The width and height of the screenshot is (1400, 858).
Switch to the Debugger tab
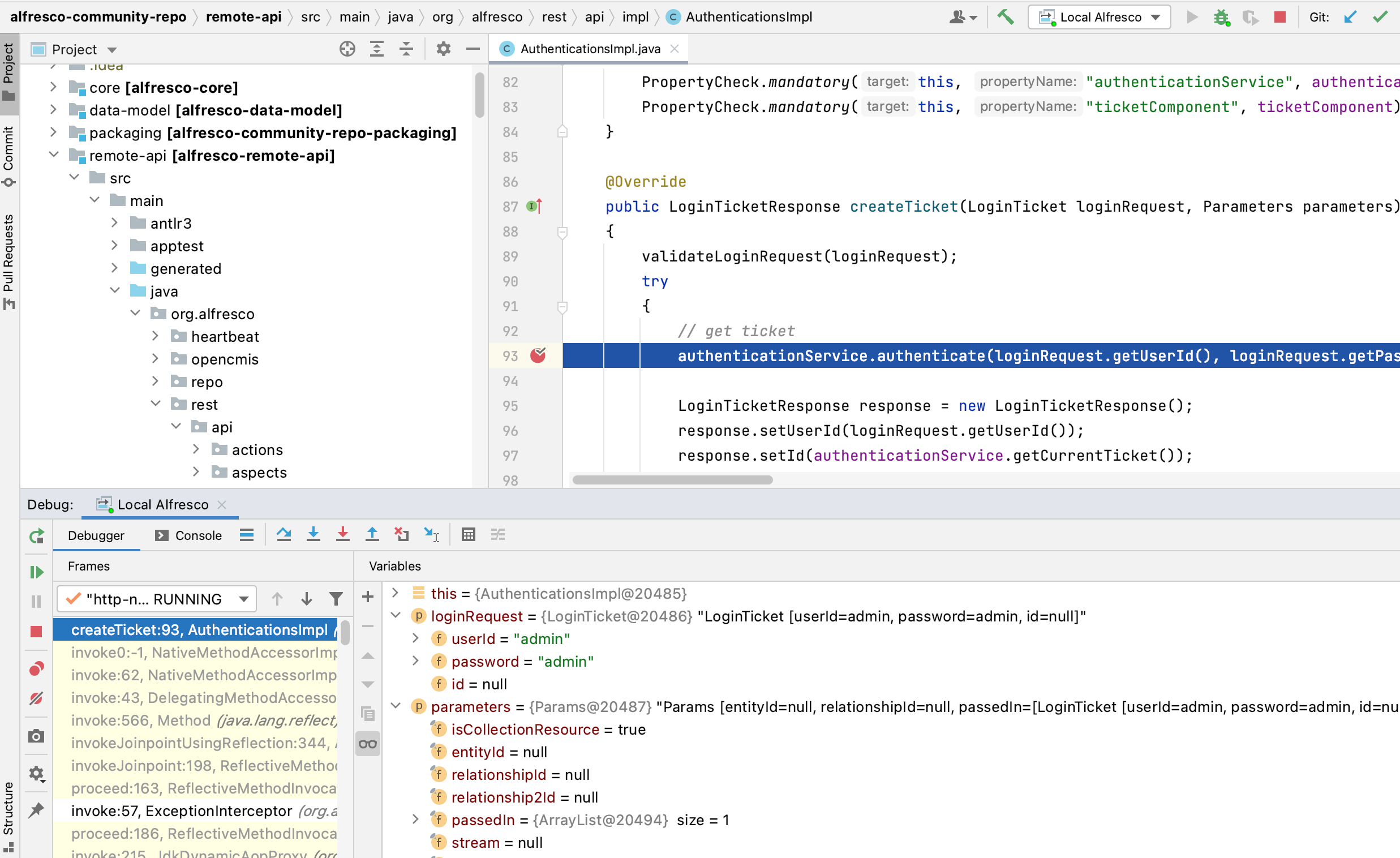pos(97,535)
